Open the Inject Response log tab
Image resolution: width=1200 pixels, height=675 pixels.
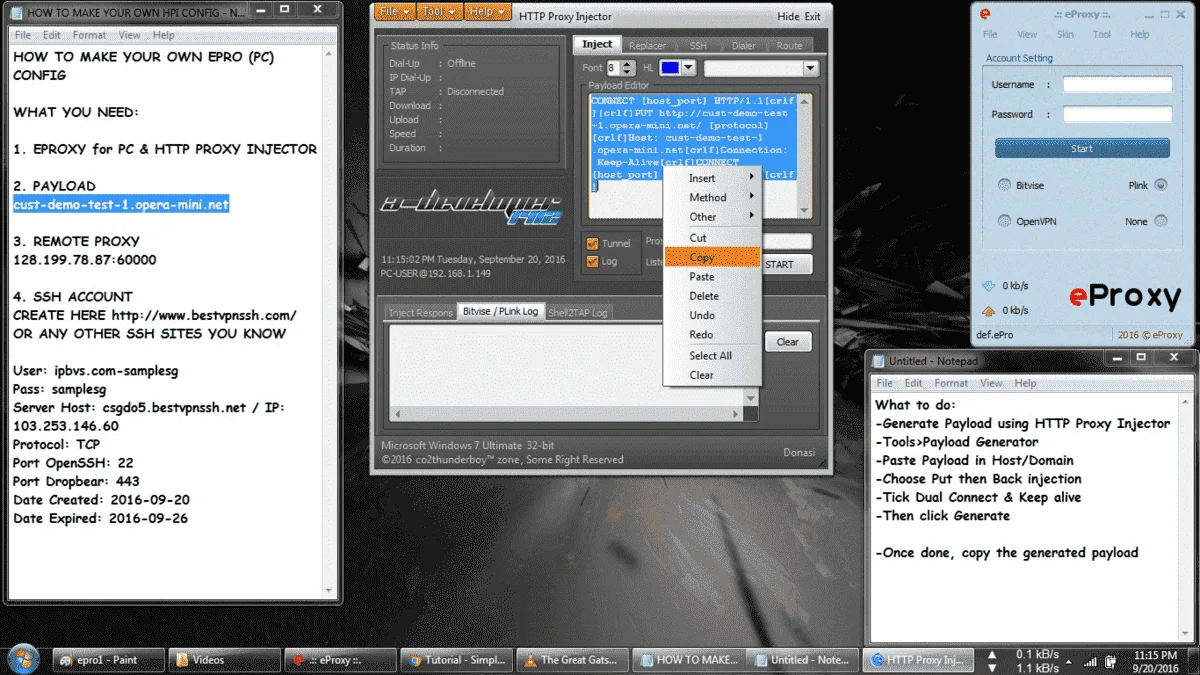click(421, 312)
